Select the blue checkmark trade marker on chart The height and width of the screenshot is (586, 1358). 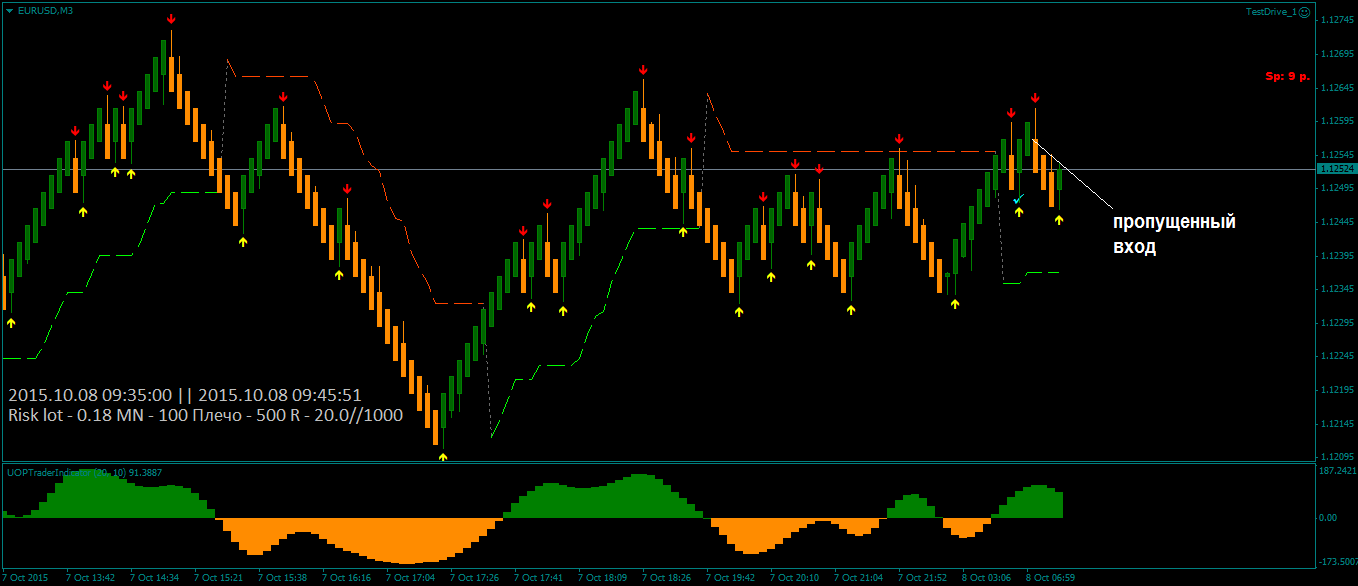pyautogui.click(x=1017, y=200)
